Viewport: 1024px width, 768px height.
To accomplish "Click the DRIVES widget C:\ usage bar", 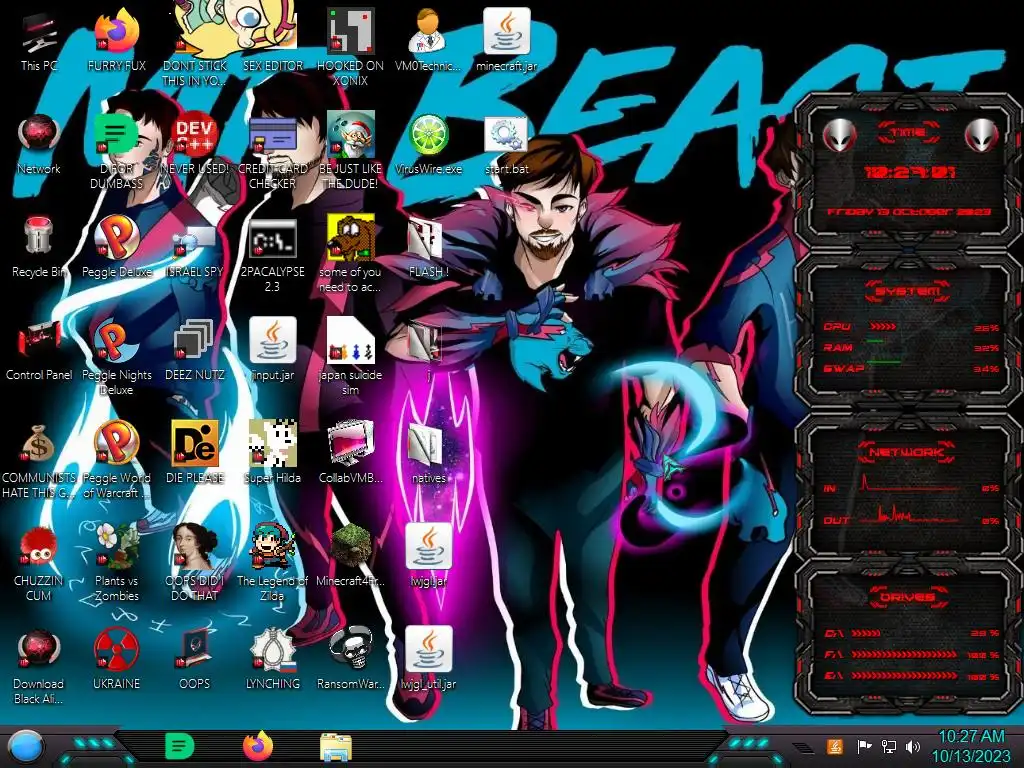I will coord(865,633).
